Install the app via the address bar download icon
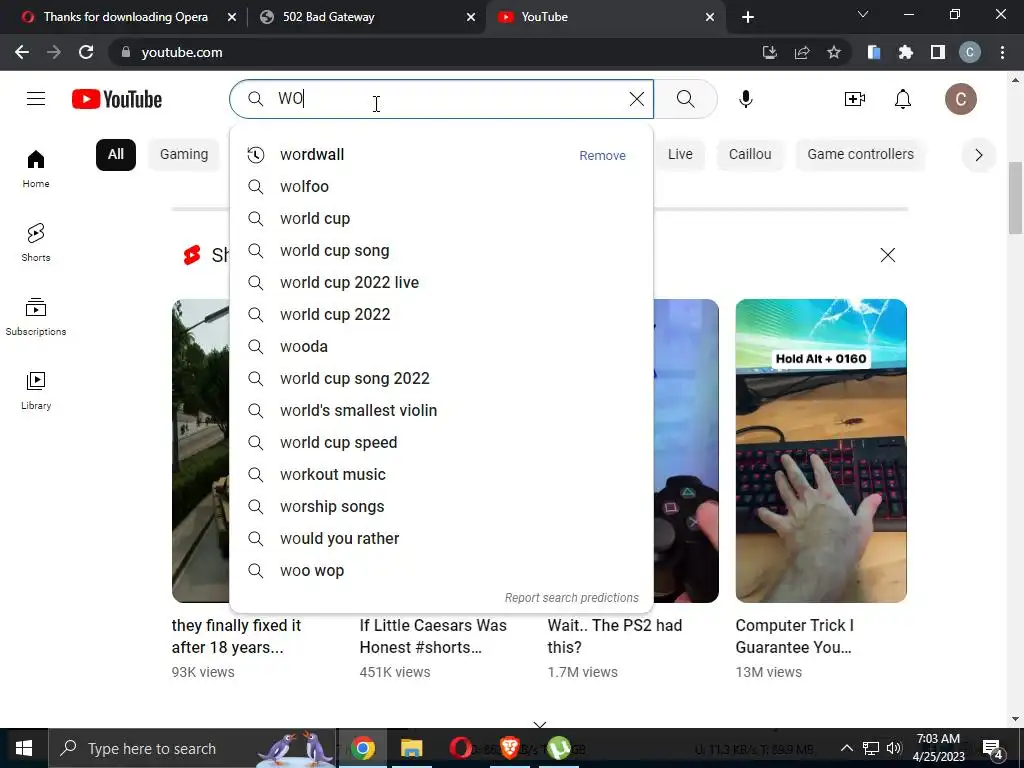The height and width of the screenshot is (768, 1024). (x=770, y=52)
